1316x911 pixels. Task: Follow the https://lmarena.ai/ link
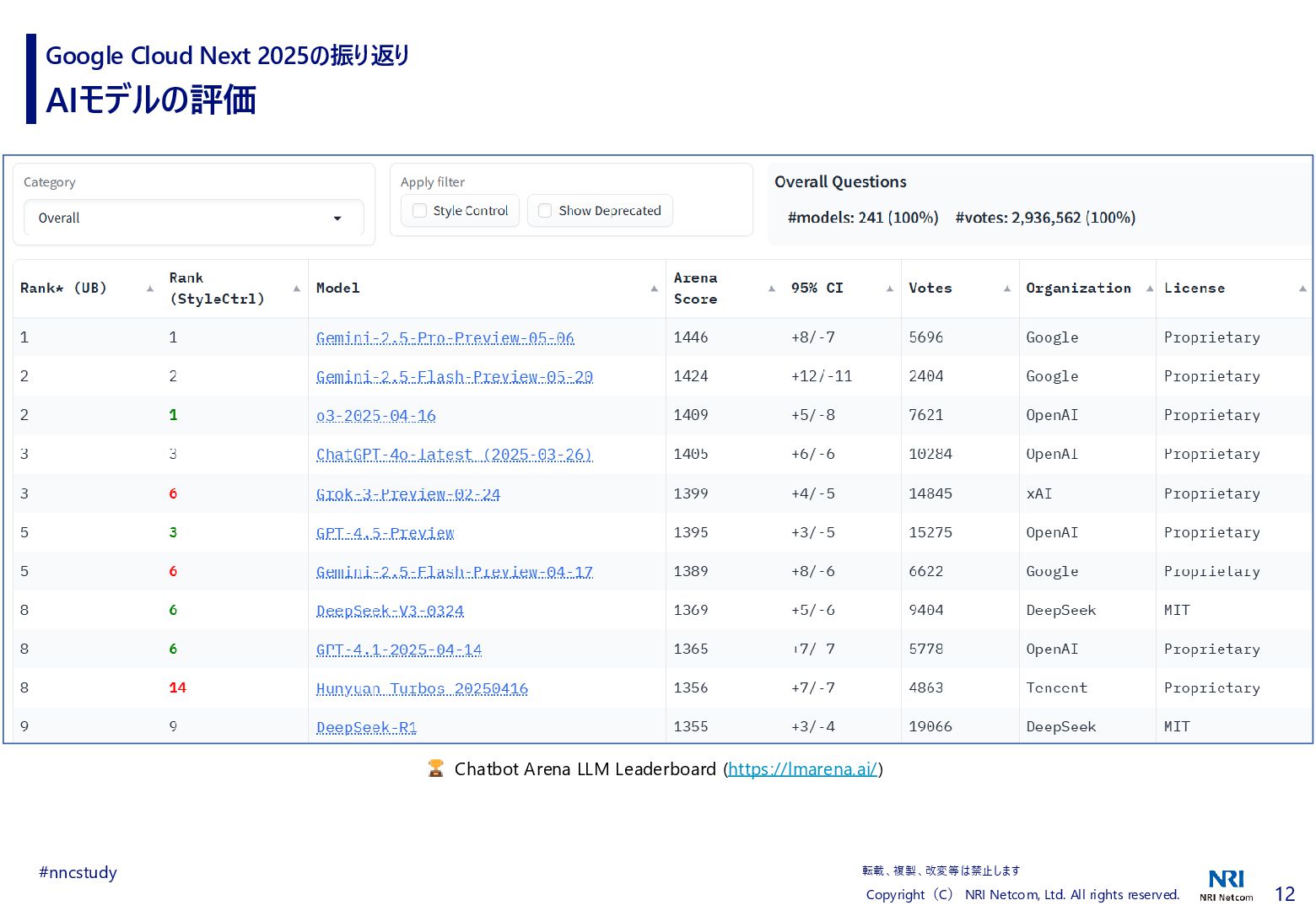(802, 769)
